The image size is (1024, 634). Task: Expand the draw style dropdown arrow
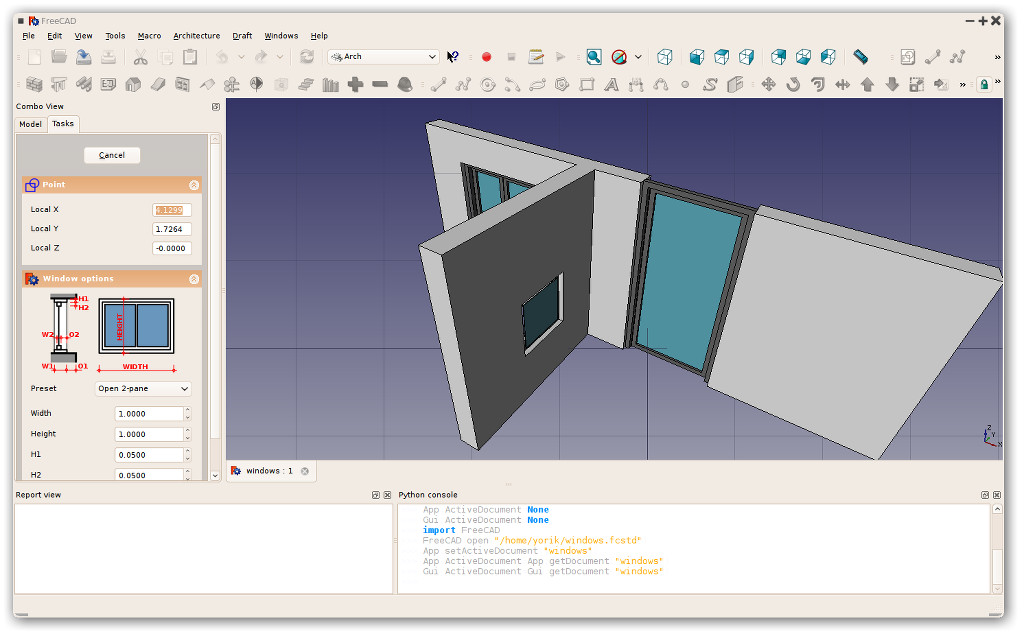point(638,57)
